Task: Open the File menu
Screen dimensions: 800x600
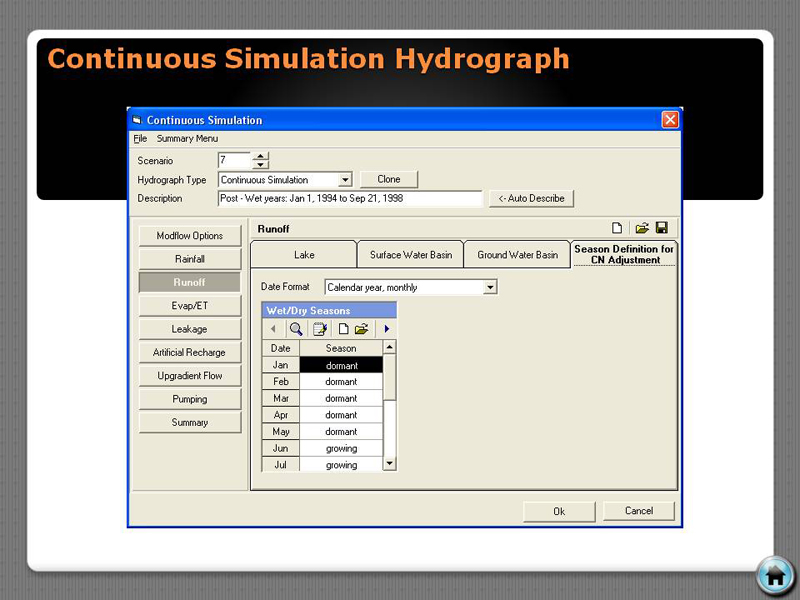Action: pos(140,139)
